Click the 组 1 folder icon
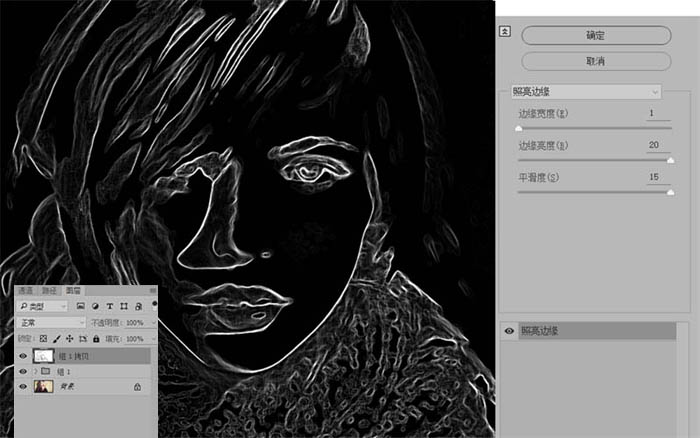Image resolution: width=700 pixels, height=438 pixels. click(46, 371)
